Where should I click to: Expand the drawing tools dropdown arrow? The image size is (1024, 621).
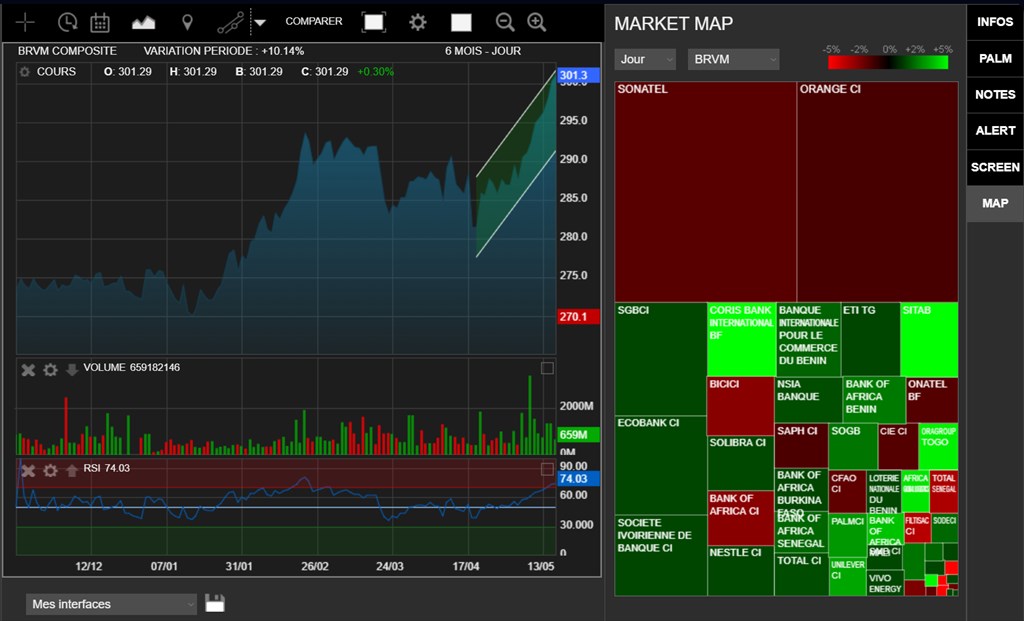(260, 23)
